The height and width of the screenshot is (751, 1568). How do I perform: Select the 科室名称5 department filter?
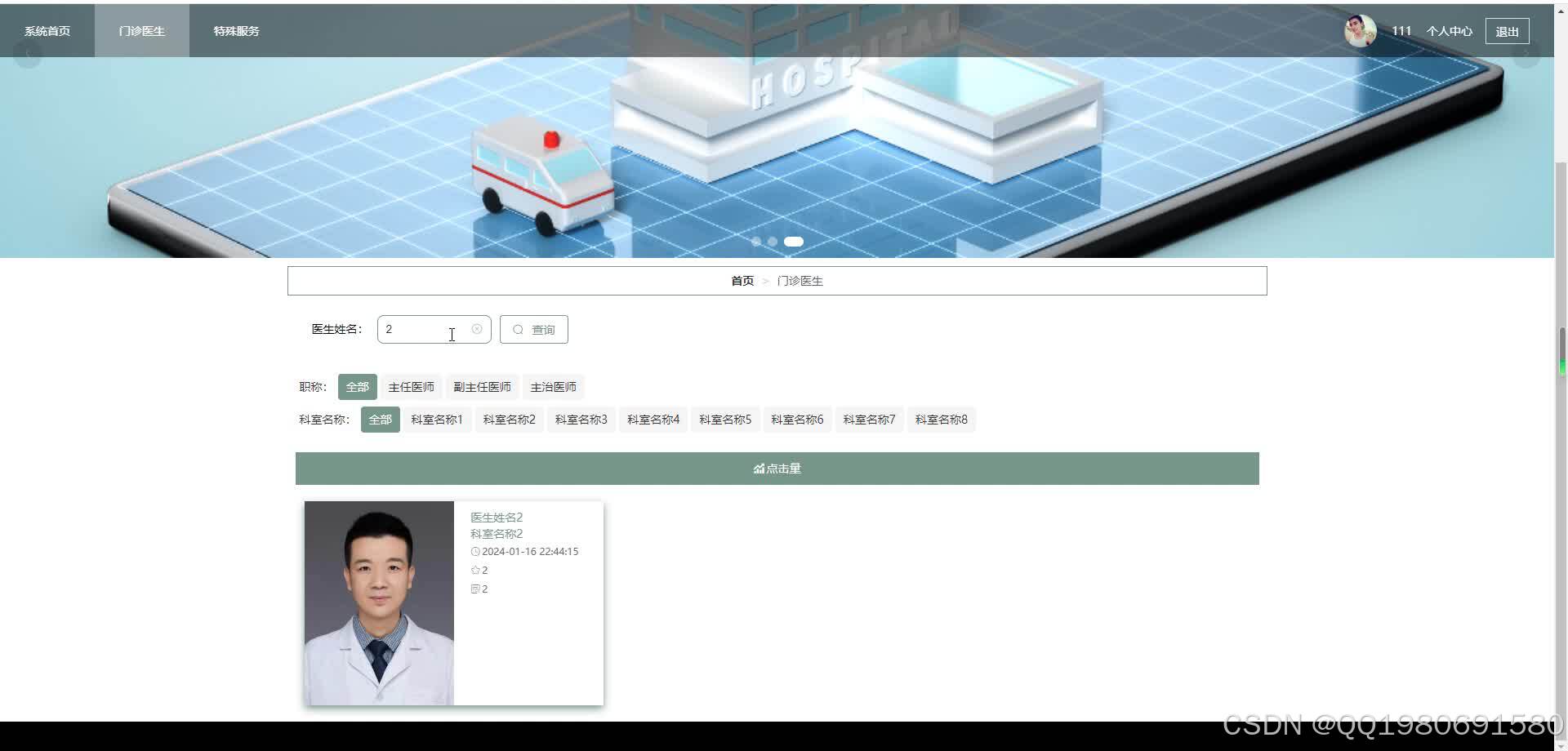coord(724,419)
